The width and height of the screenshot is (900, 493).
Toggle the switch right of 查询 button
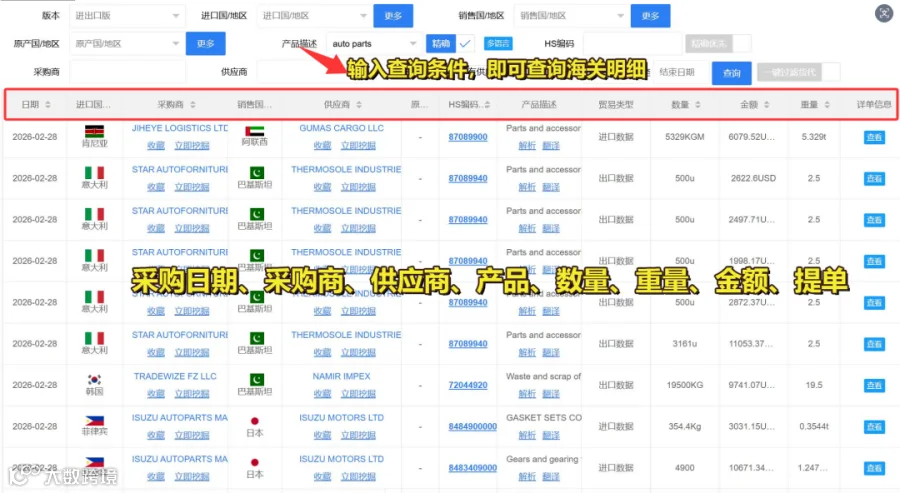[798, 72]
